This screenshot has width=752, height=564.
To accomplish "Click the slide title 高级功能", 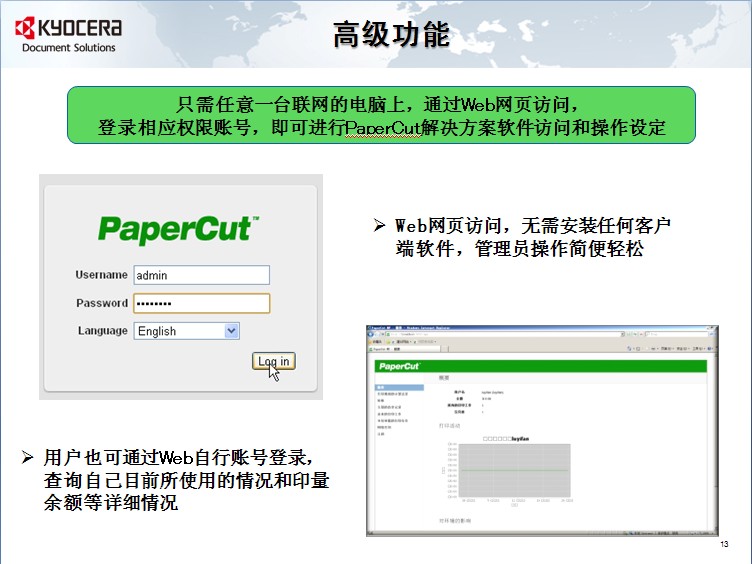I will 391,36.
